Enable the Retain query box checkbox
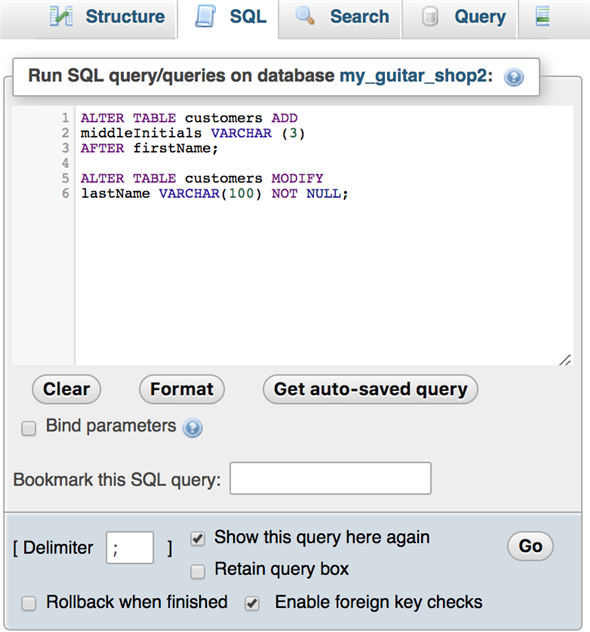 coord(197,571)
